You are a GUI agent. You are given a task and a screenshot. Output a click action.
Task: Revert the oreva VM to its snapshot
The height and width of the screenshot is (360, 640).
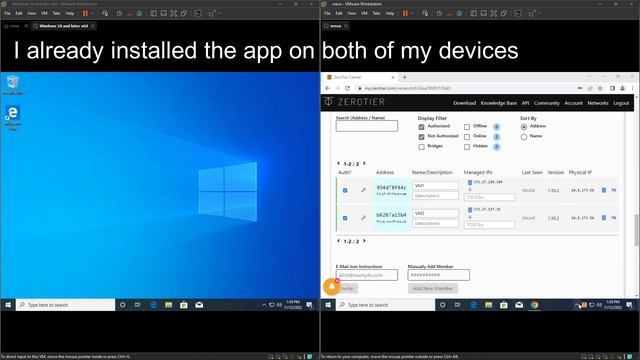pos(449,13)
